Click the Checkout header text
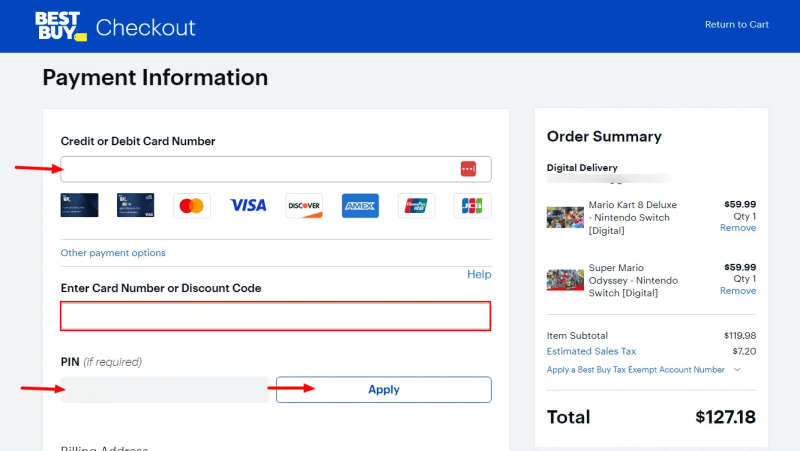 145,28
